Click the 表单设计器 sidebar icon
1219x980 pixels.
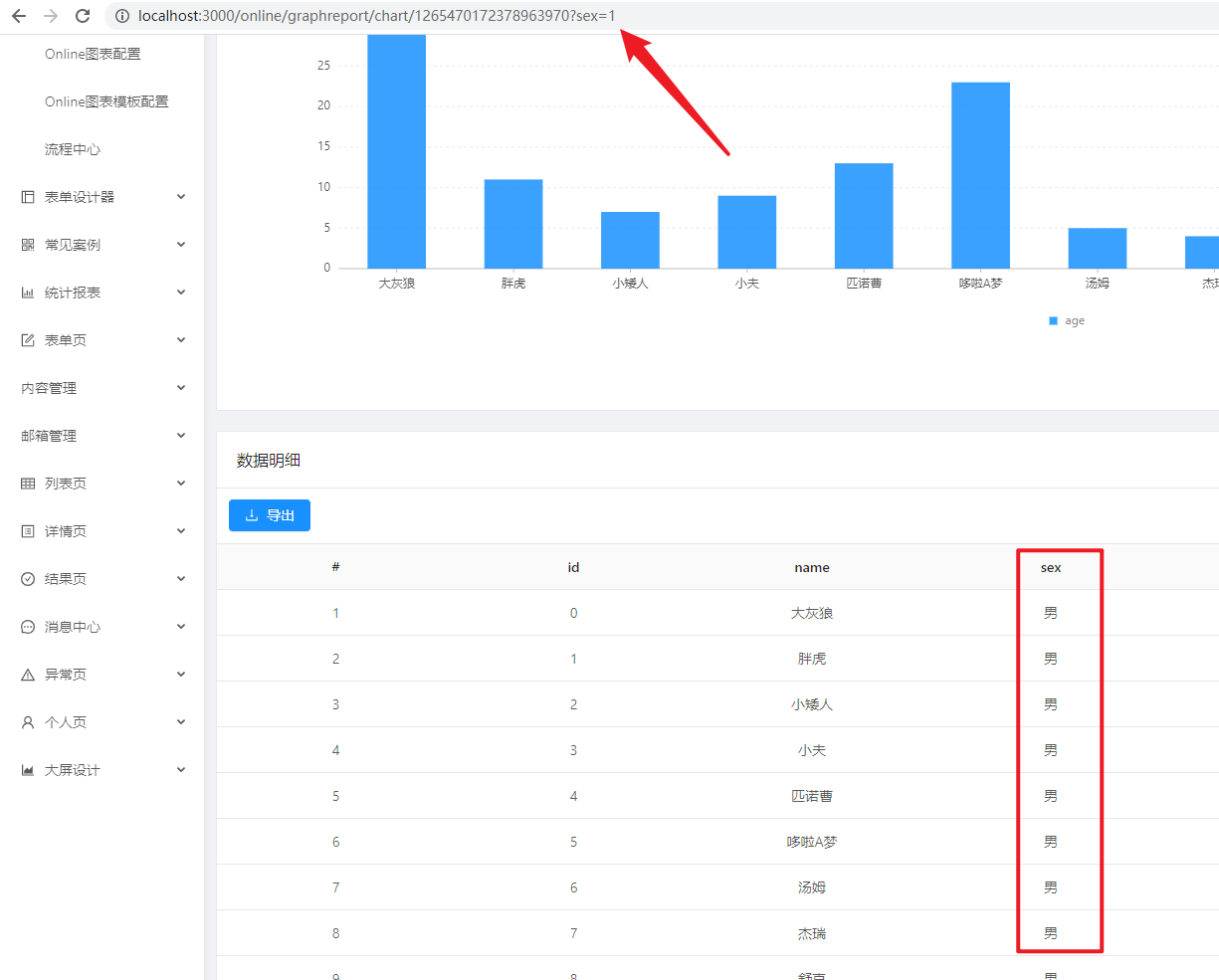pyautogui.click(x=28, y=197)
